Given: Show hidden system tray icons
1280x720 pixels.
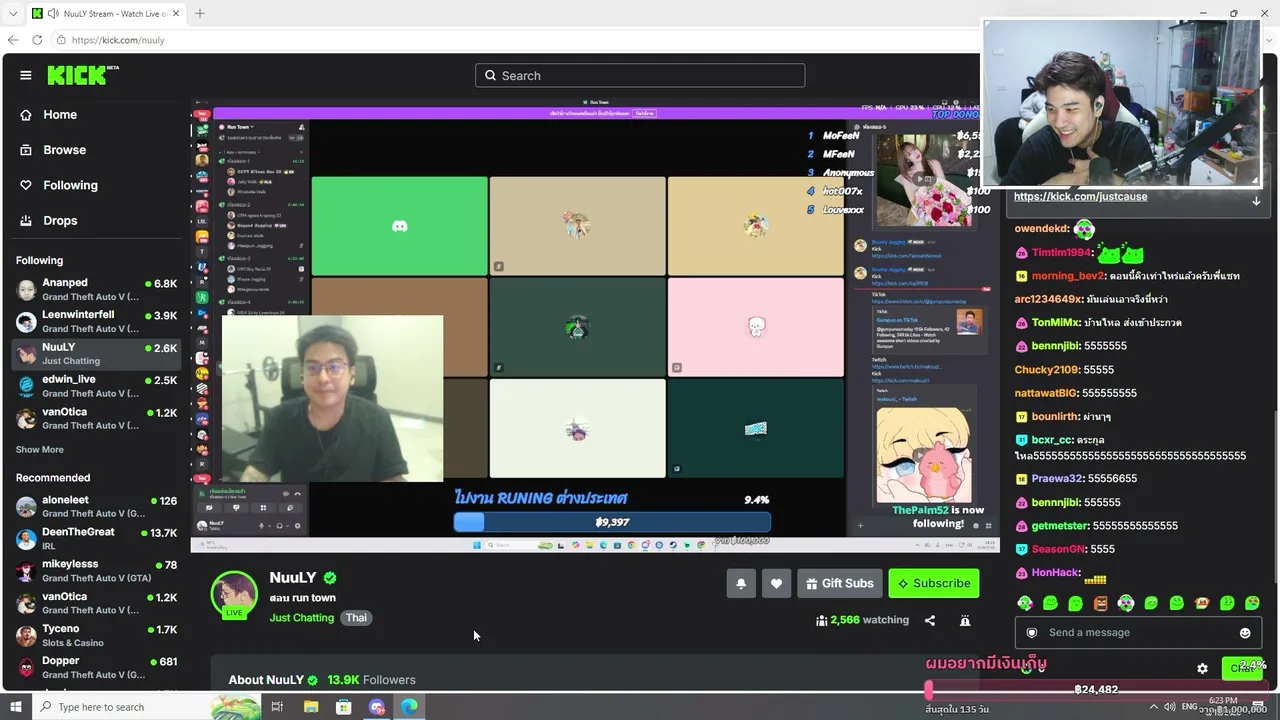Looking at the screenshot, I should [x=1154, y=707].
